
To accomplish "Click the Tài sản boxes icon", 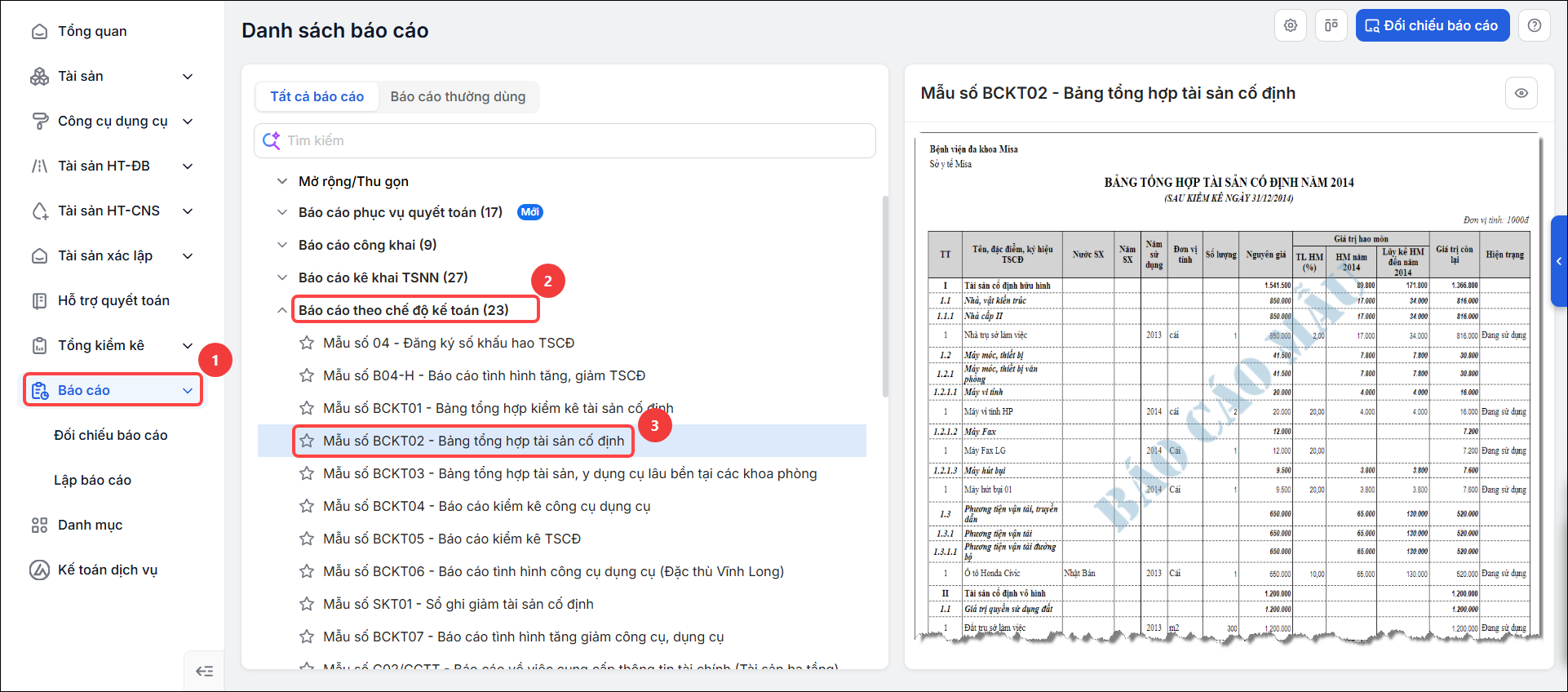I will point(39,76).
